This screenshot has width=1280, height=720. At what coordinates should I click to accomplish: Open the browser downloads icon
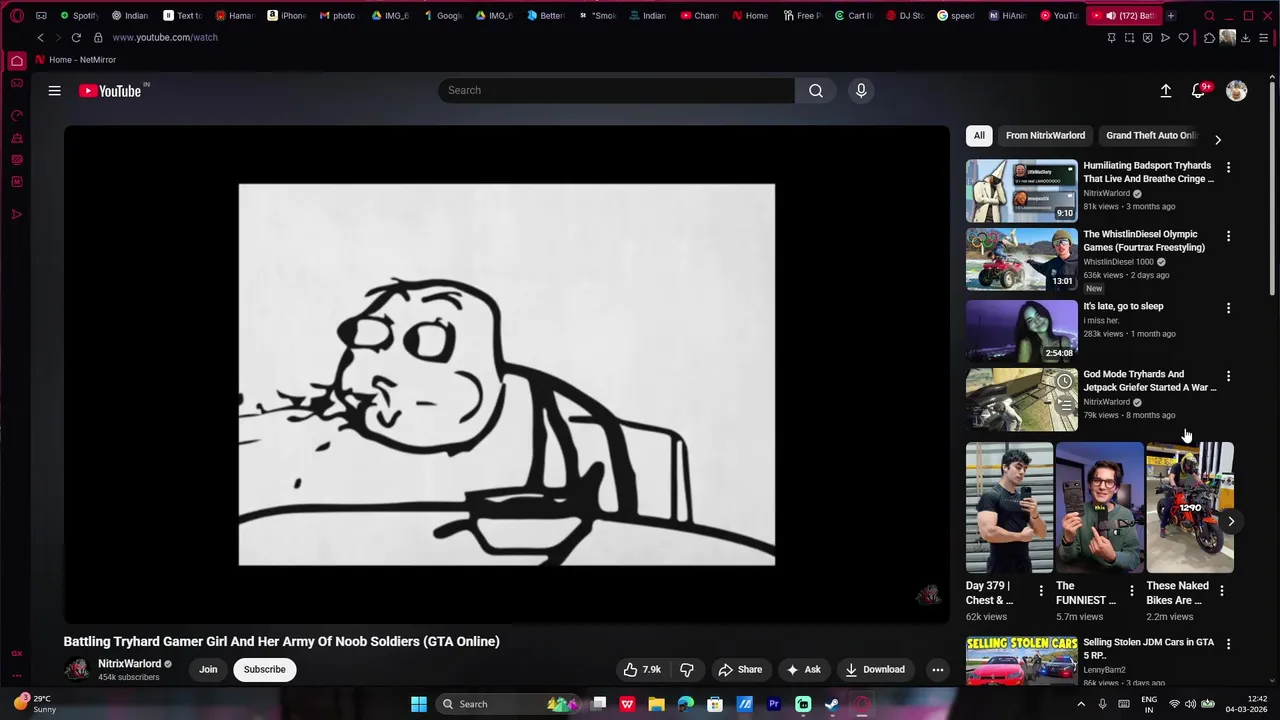(x=1246, y=38)
